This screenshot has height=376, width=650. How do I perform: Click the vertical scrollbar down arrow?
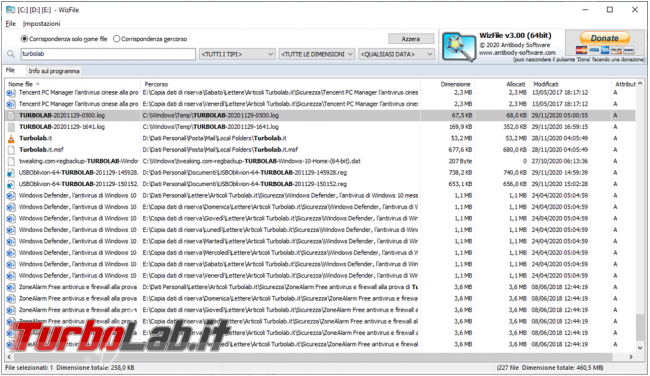(640, 348)
